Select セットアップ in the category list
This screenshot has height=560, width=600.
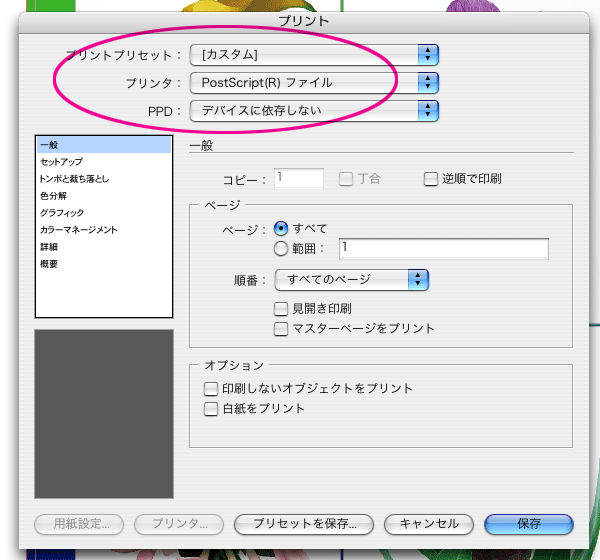[x=104, y=162]
